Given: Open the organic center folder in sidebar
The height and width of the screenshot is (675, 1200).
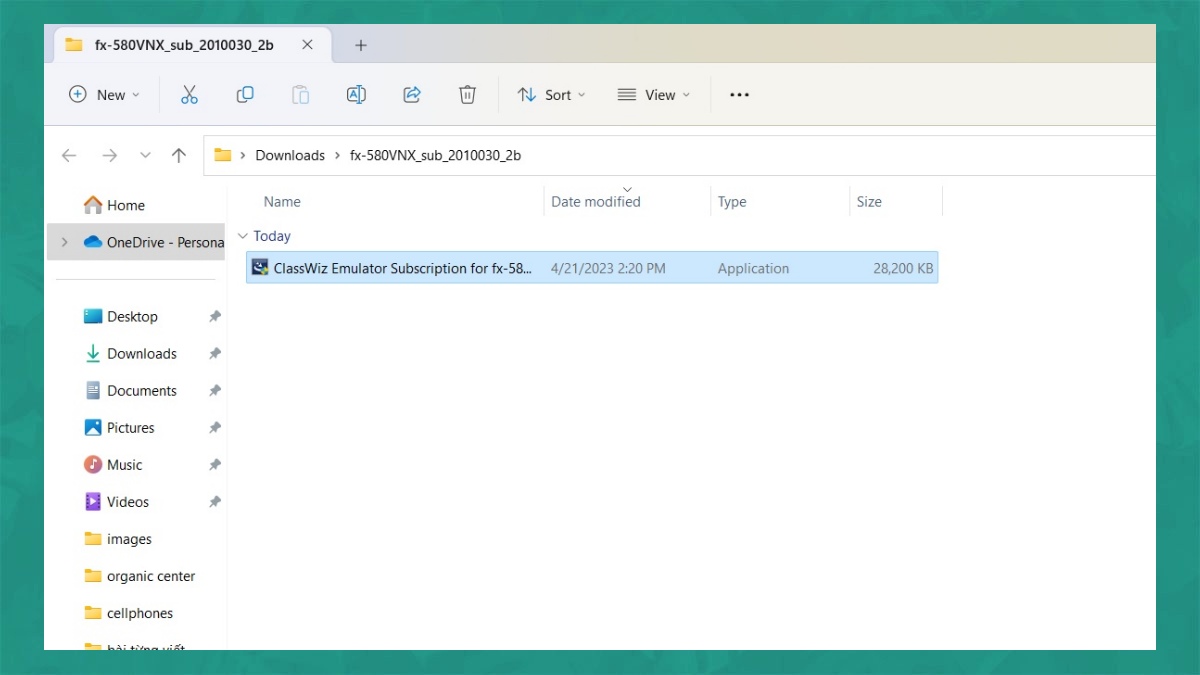Looking at the screenshot, I should 151,576.
